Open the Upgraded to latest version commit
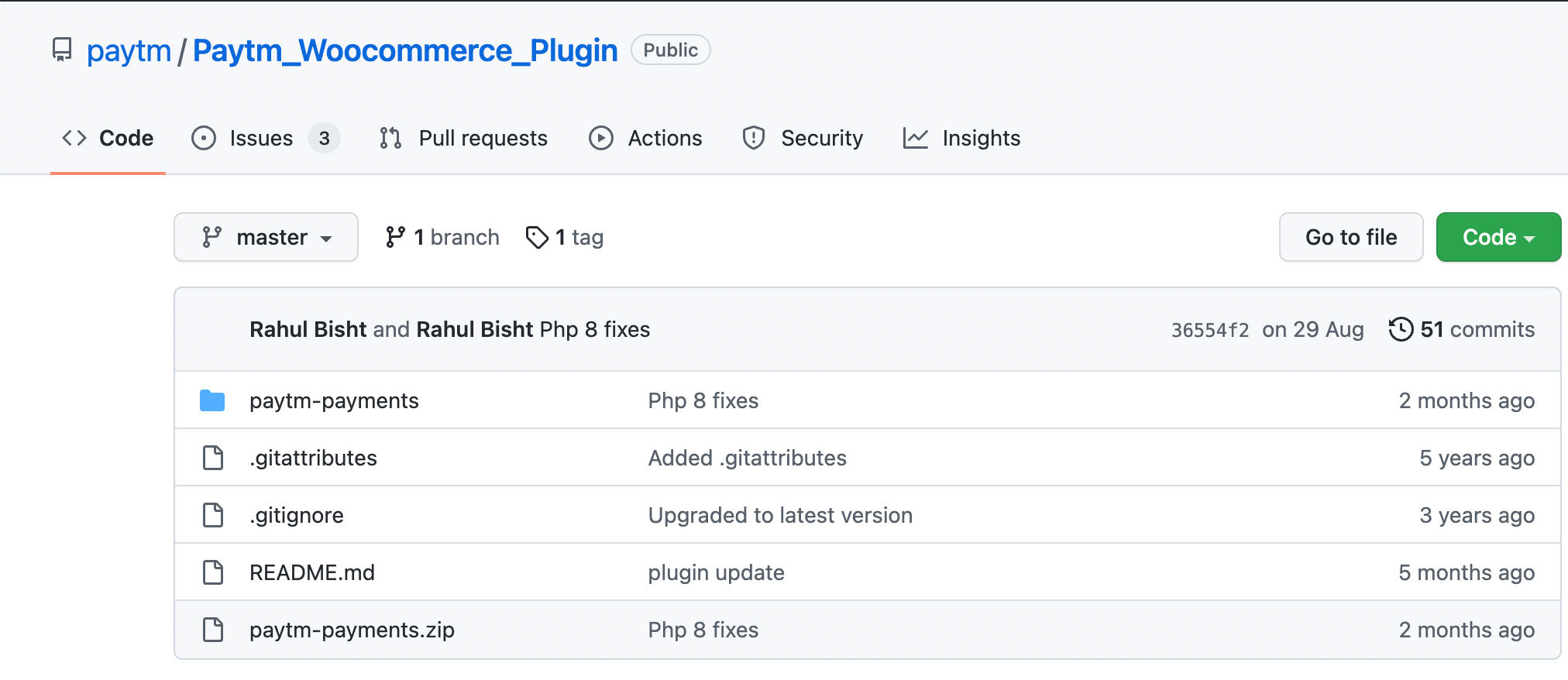Viewport: 1568px width, 680px height. coord(780,515)
